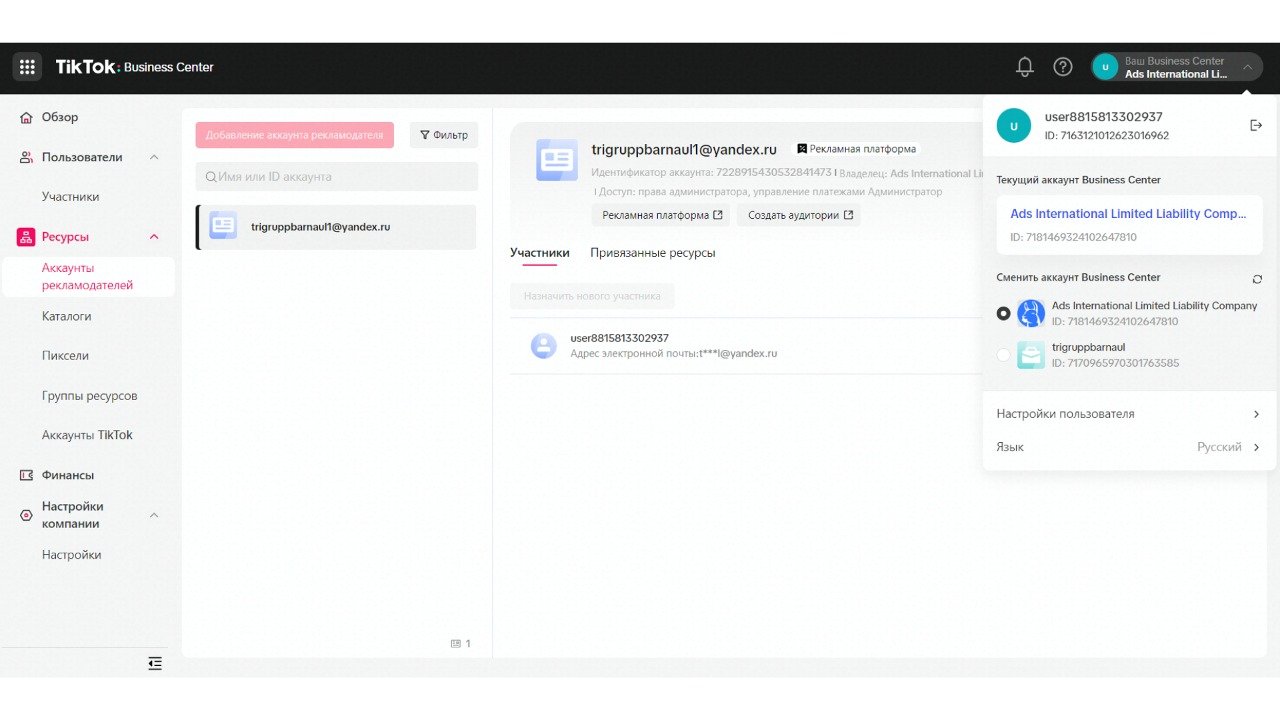Image resolution: width=1280 pixels, height=720 pixels.
Task: Click the wallet icon next to Финансы
Action: coord(27,475)
